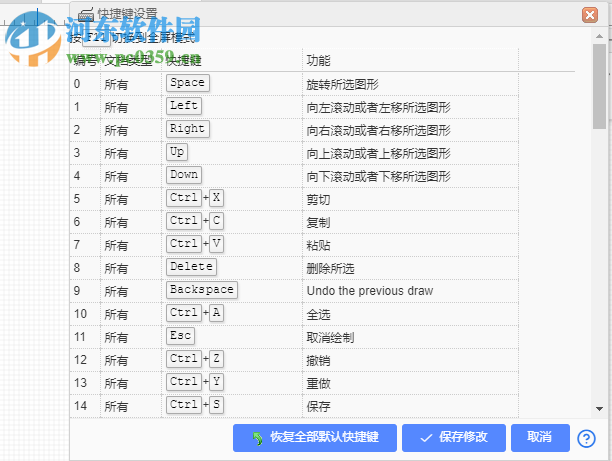Viewport: 612px width, 461px height.
Task: Select the C key for copy shortcut
Action: click(x=217, y=221)
